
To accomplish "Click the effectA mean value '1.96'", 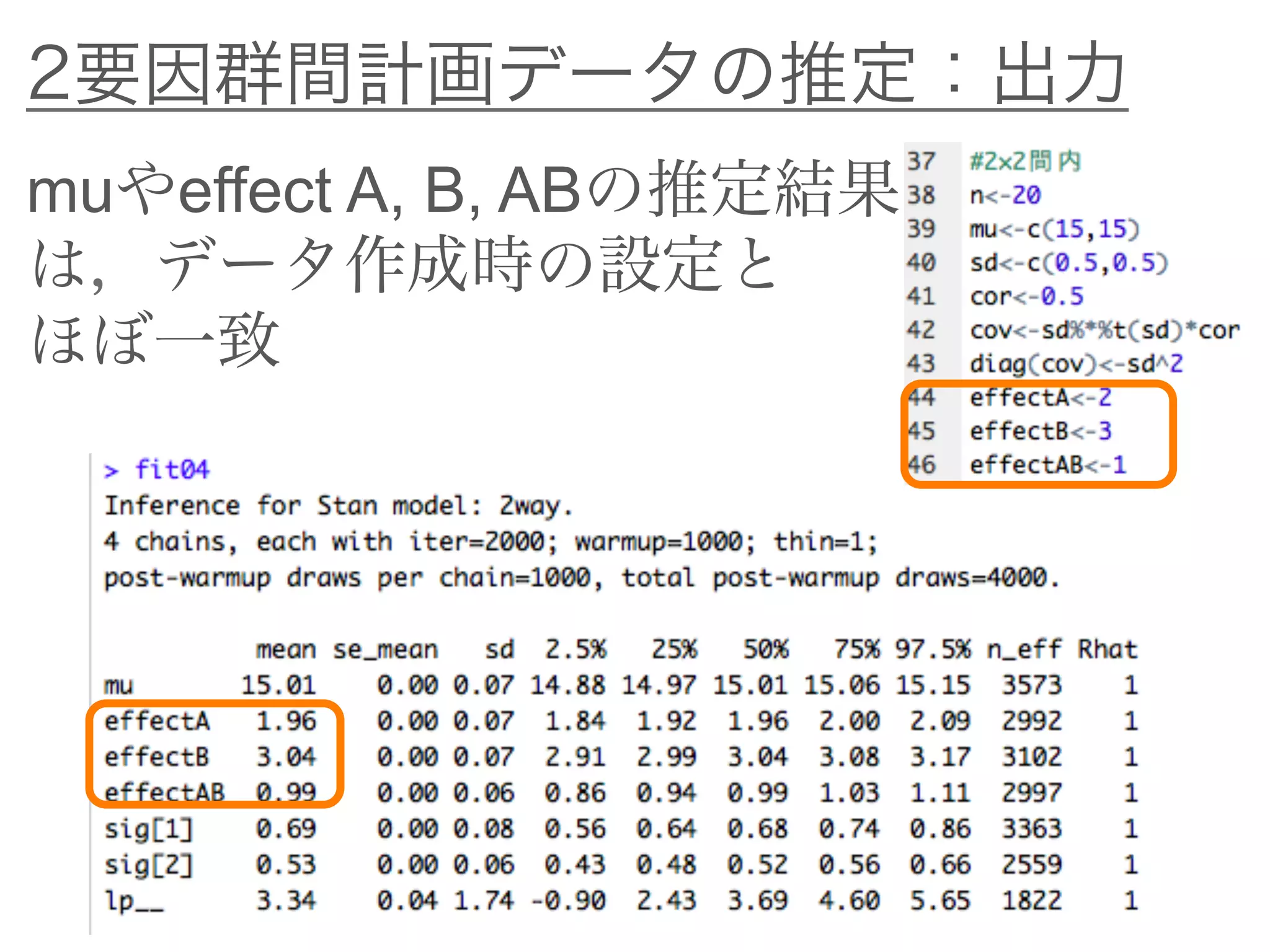I will (x=286, y=721).
